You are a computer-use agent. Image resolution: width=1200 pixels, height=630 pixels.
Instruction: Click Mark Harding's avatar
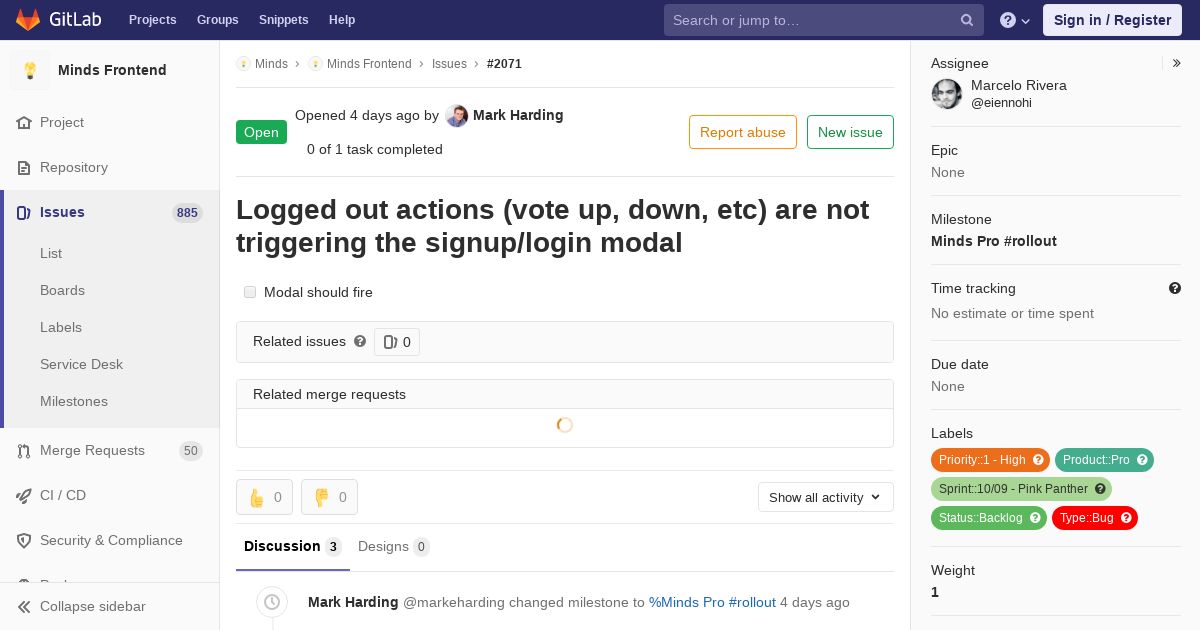(x=457, y=116)
